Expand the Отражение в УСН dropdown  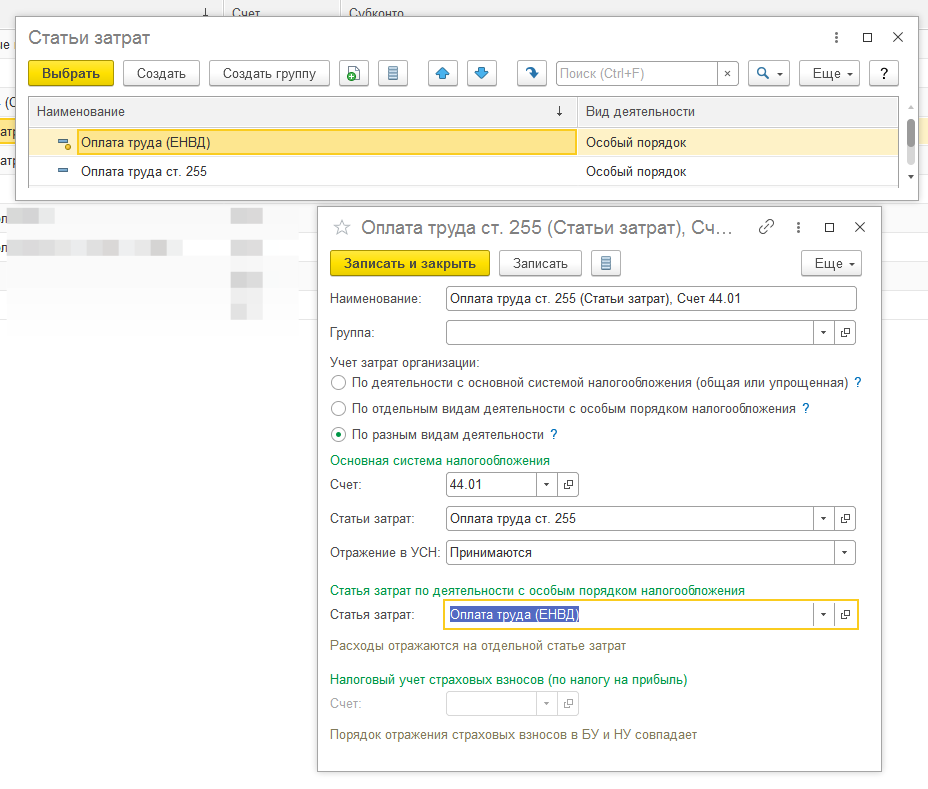[x=846, y=552]
